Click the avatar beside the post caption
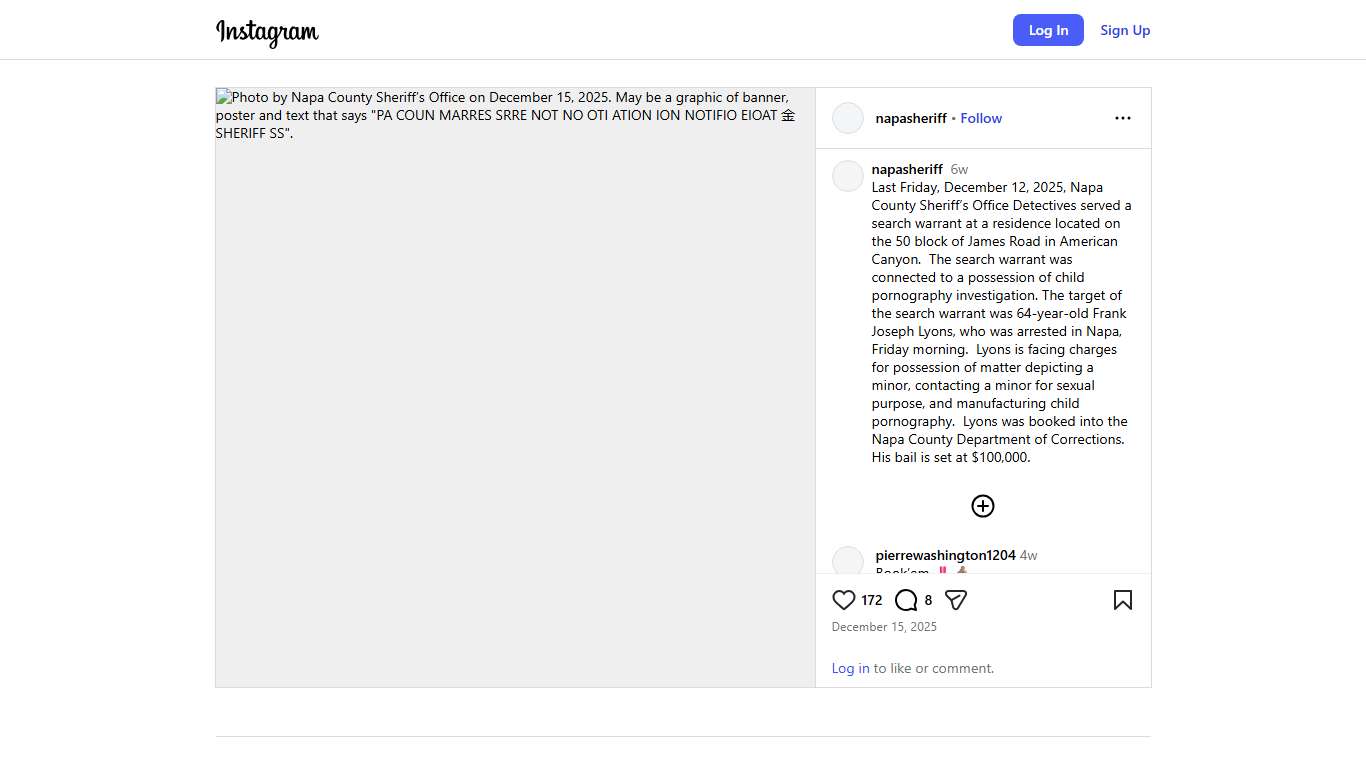 click(848, 176)
